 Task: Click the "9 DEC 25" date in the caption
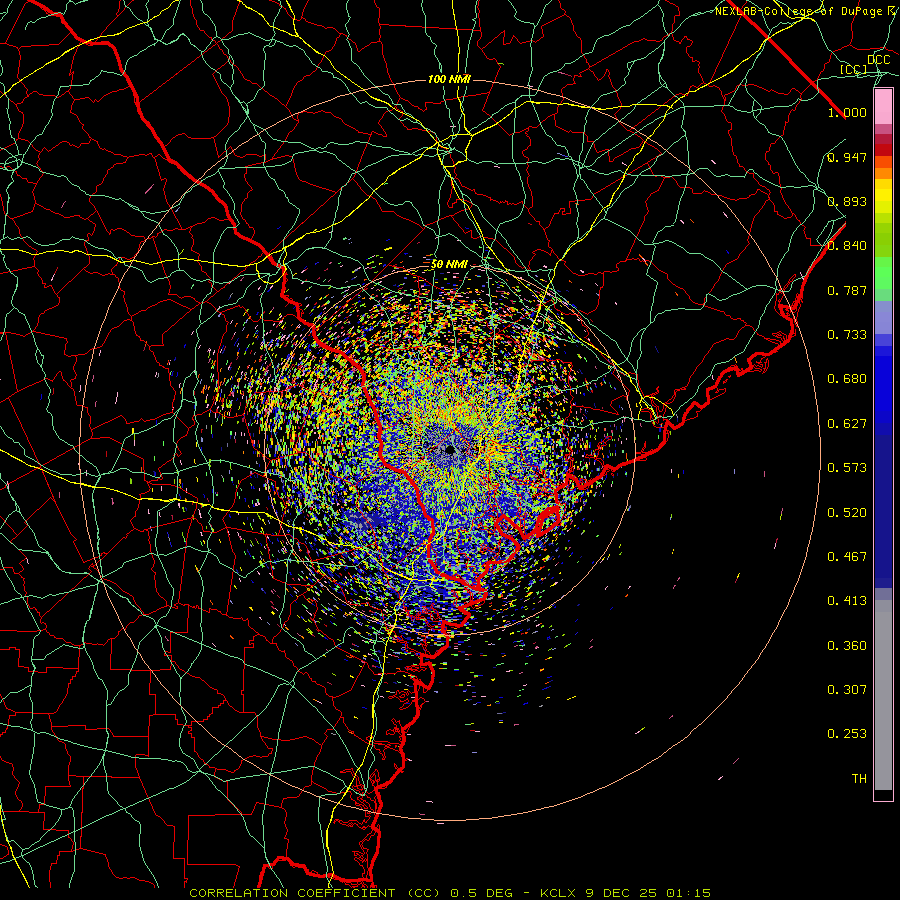coord(622,893)
